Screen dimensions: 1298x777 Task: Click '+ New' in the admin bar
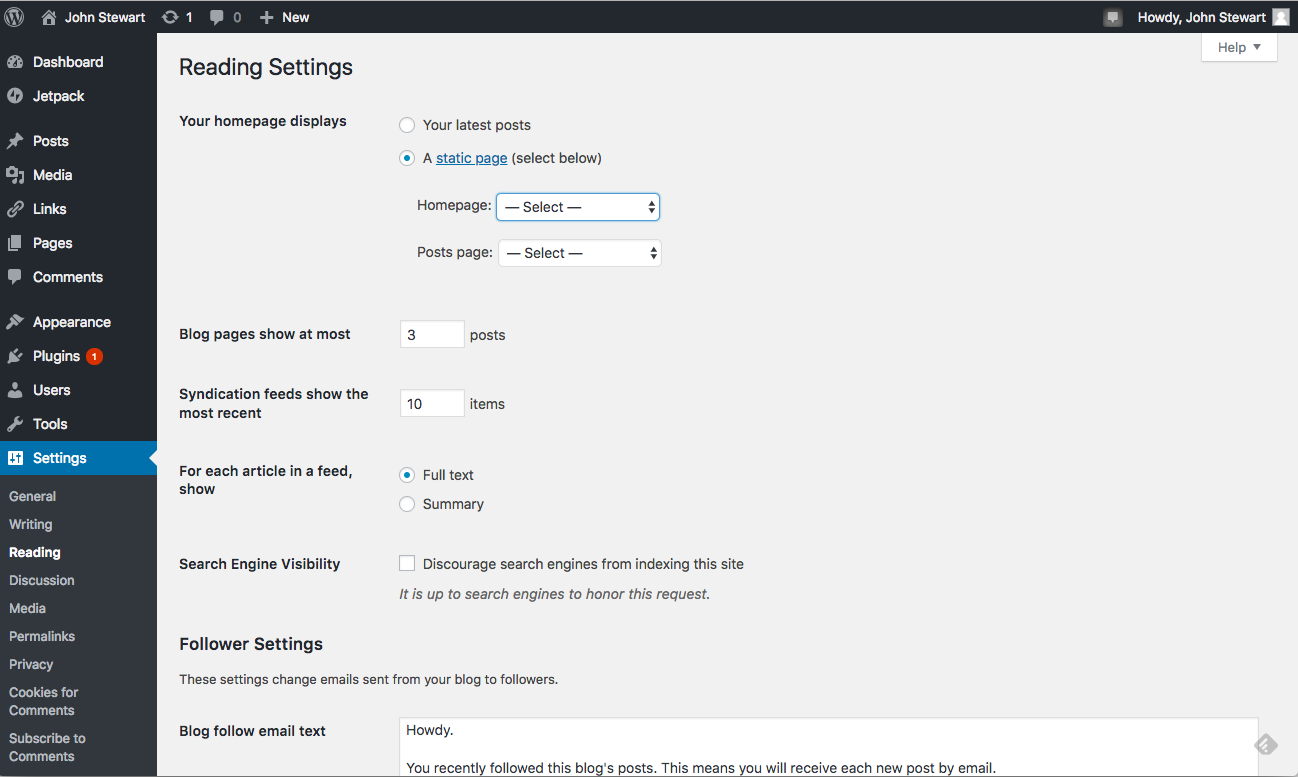pos(284,17)
